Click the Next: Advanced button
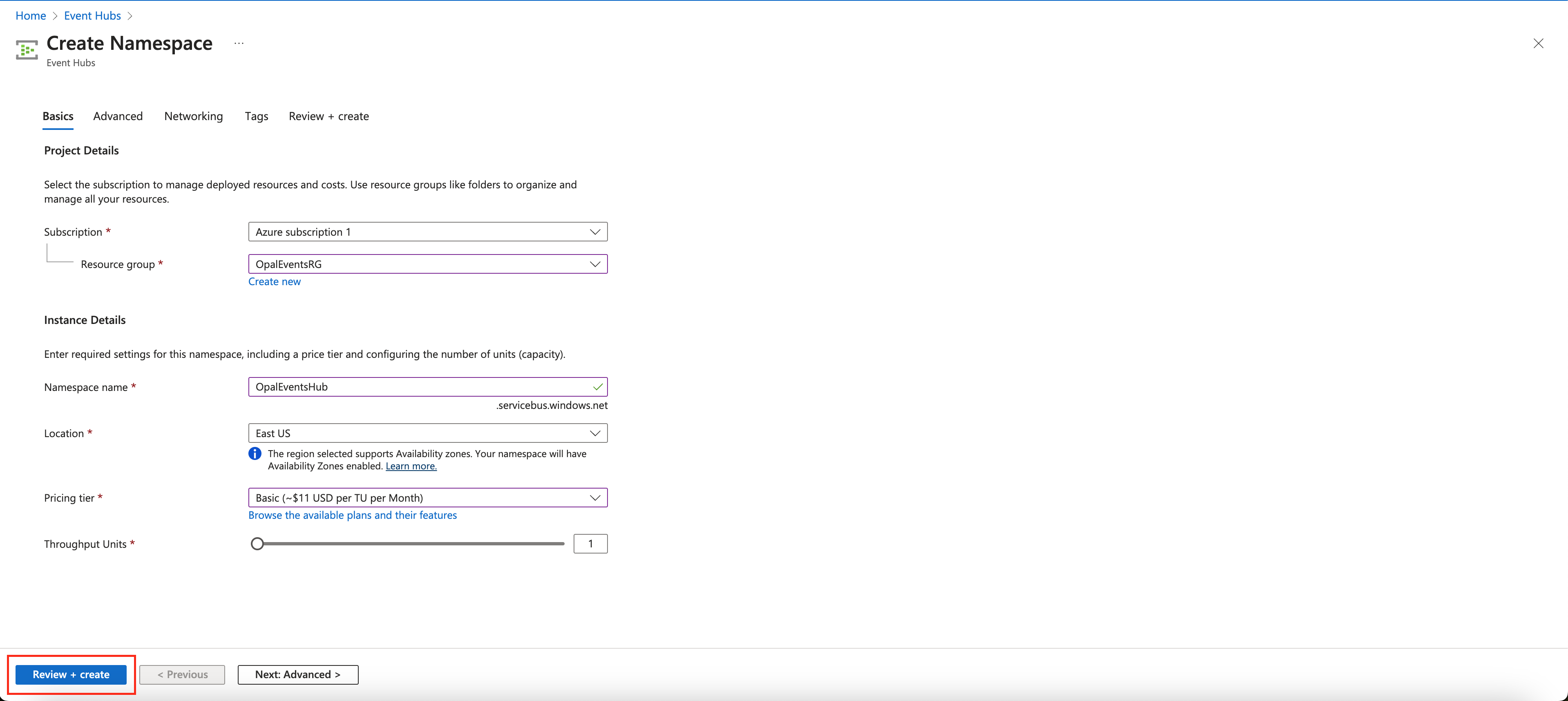 (x=298, y=674)
